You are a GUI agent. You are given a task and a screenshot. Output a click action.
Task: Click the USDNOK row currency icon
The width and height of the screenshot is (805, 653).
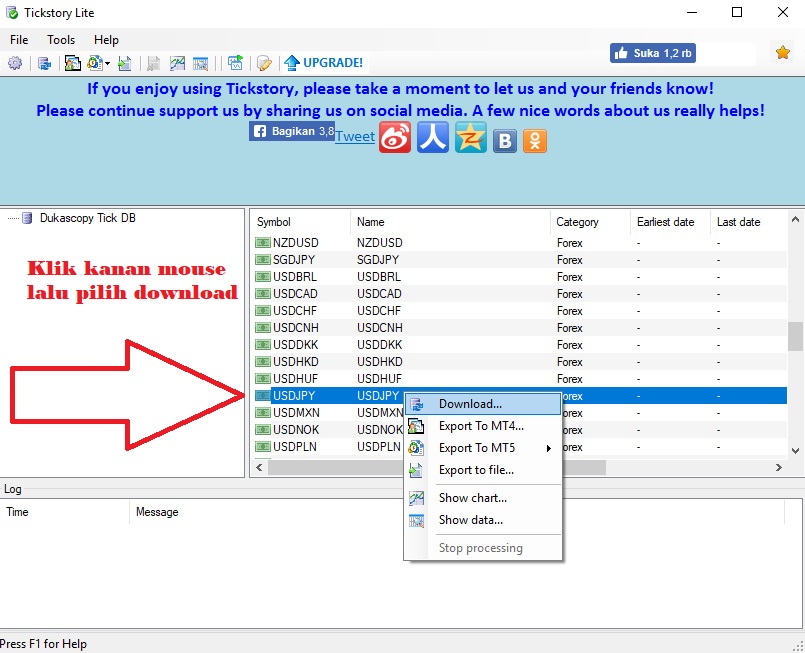263,430
